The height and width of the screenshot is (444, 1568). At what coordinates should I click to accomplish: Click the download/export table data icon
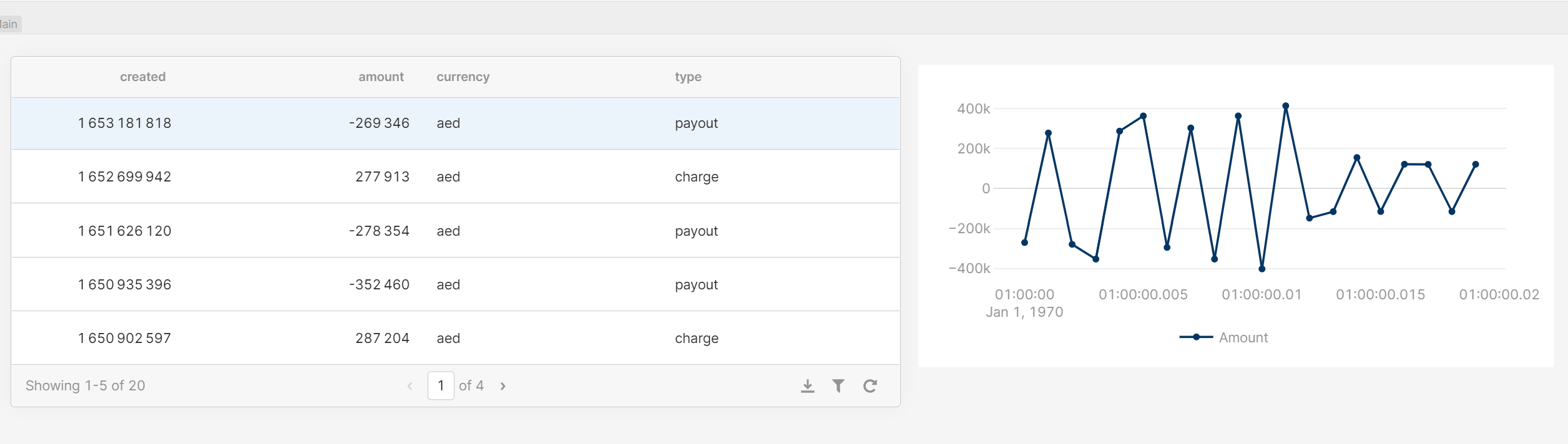click(x=808, y=385)
